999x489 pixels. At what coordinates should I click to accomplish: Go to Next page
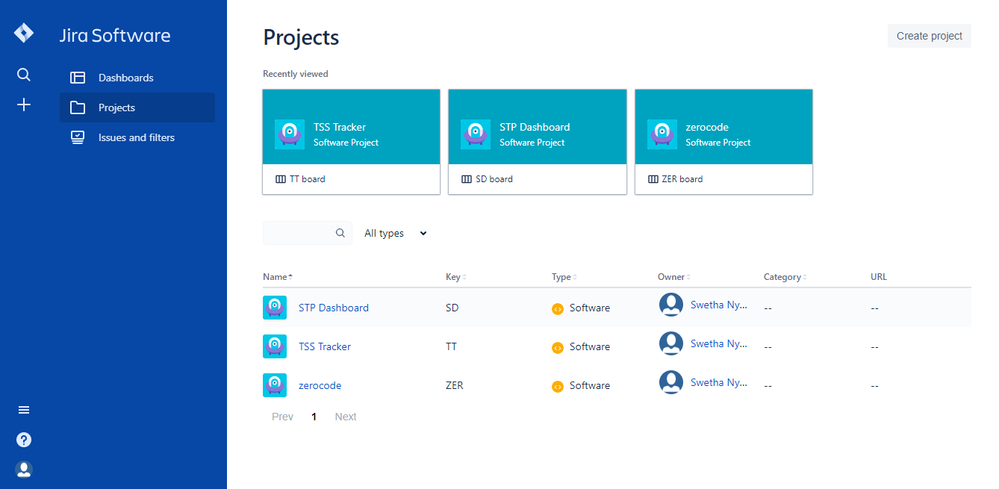(x=345, y=417)
